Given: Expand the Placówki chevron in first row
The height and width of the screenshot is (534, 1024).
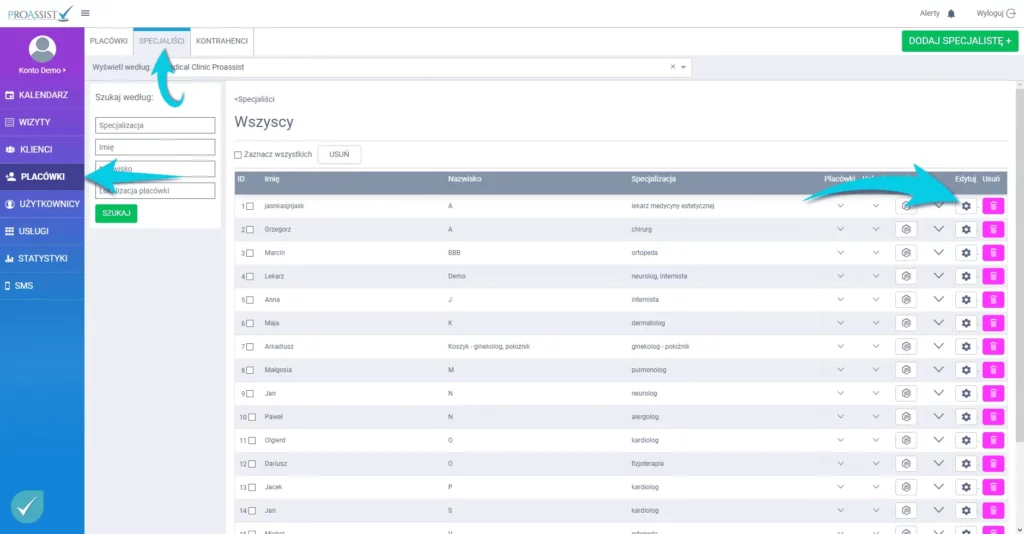Looking at the screenshot, I should pyautogui.click(x=840, y=206).
